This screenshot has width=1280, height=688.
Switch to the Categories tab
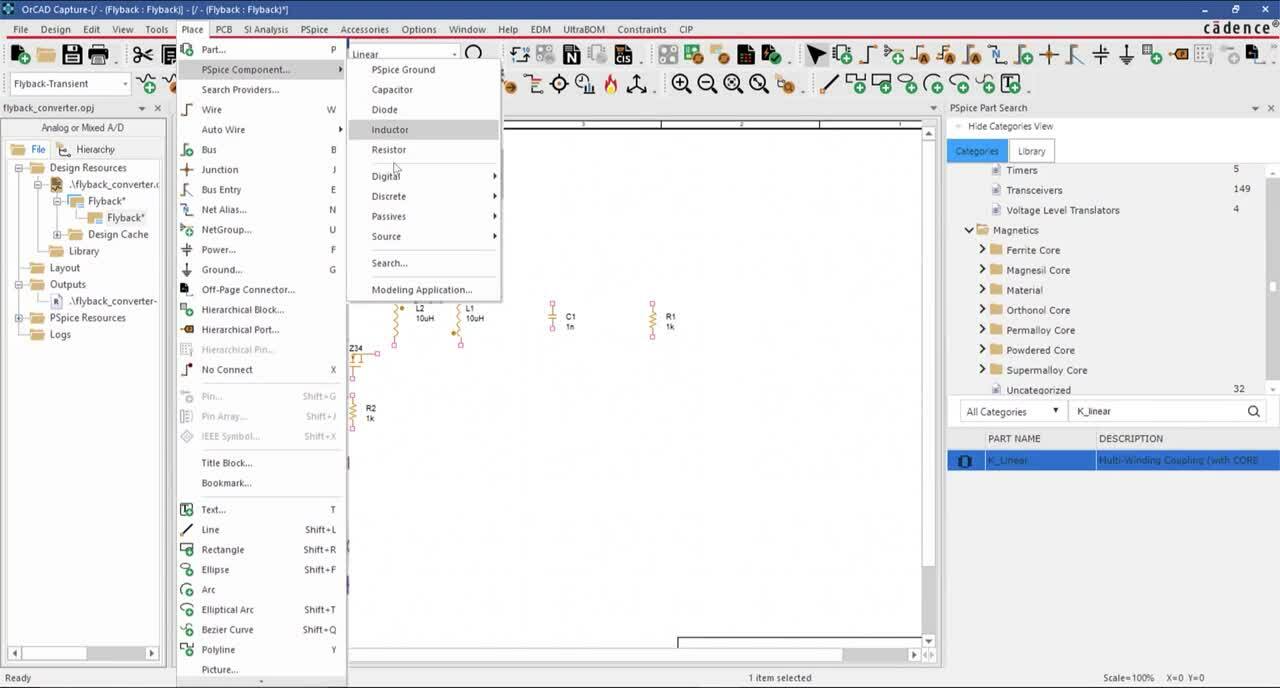click(977, 151)
